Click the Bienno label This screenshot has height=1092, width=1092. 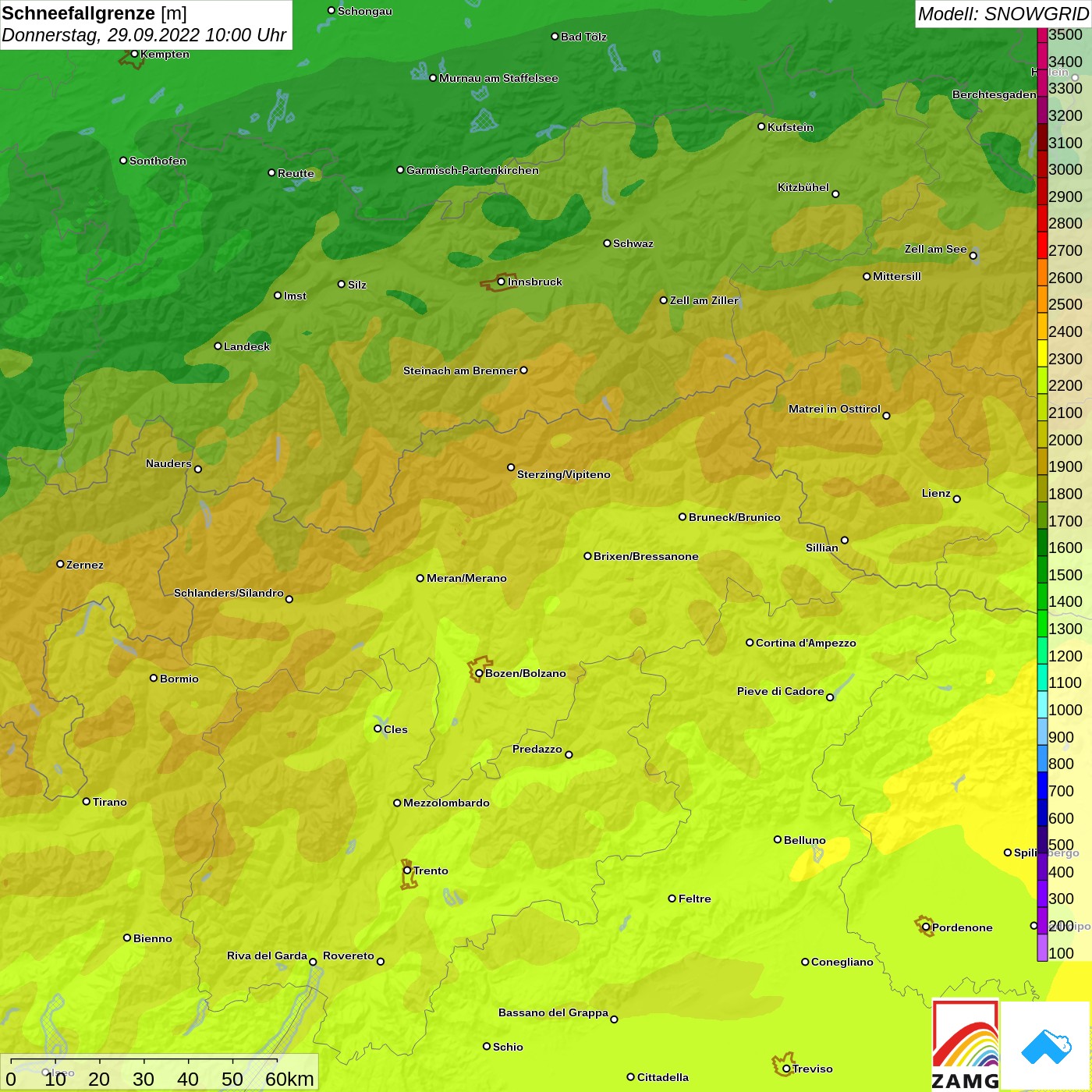point(153,938)
